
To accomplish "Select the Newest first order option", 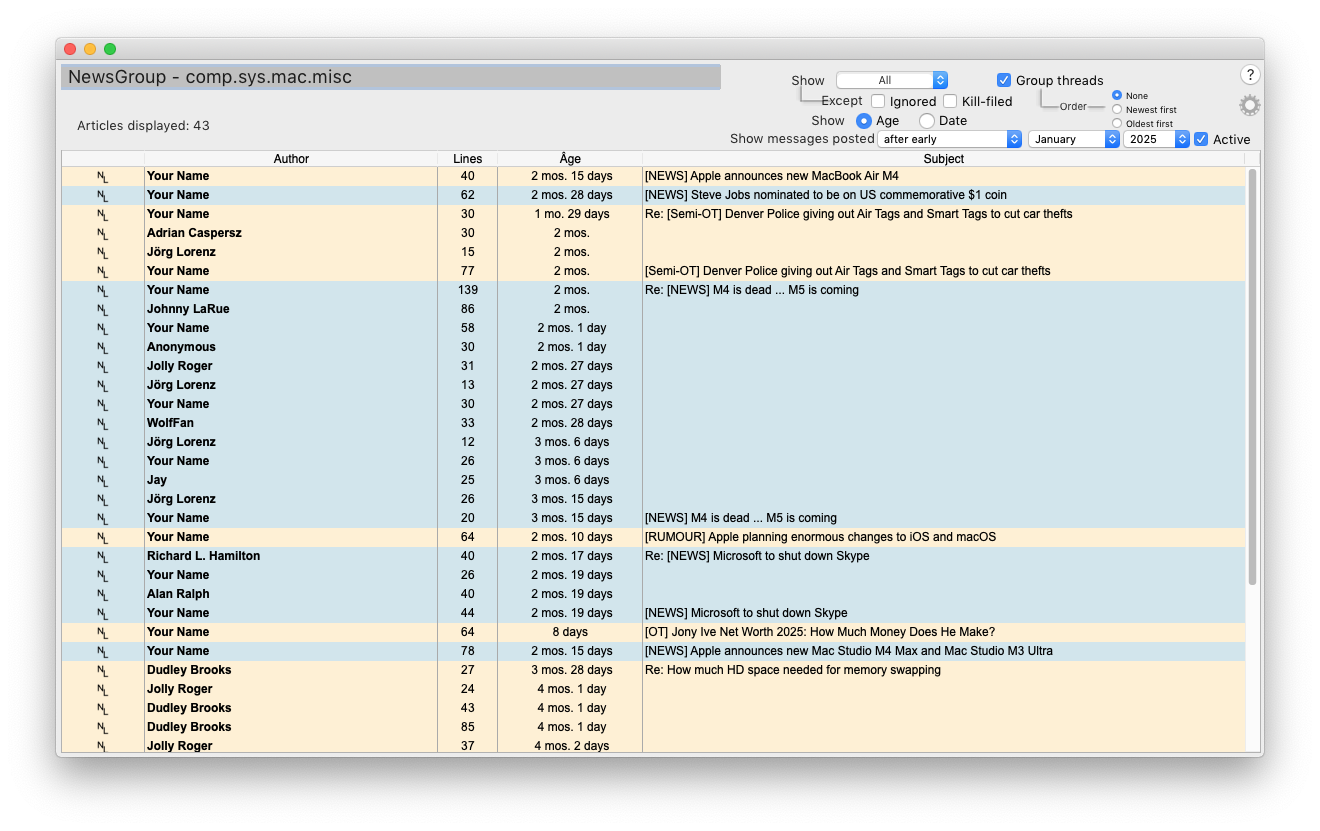I will (1116, 109).
